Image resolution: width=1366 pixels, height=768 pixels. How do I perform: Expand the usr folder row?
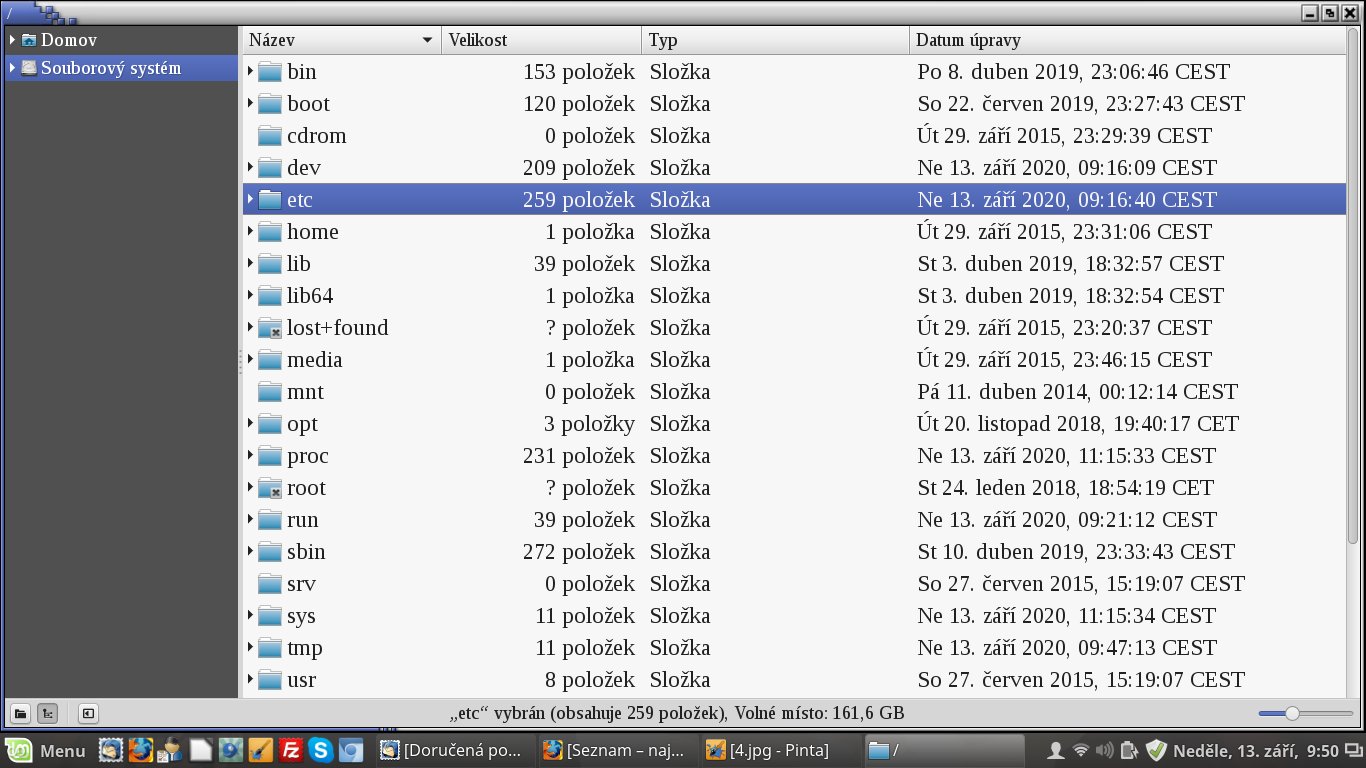pos(250,680)
